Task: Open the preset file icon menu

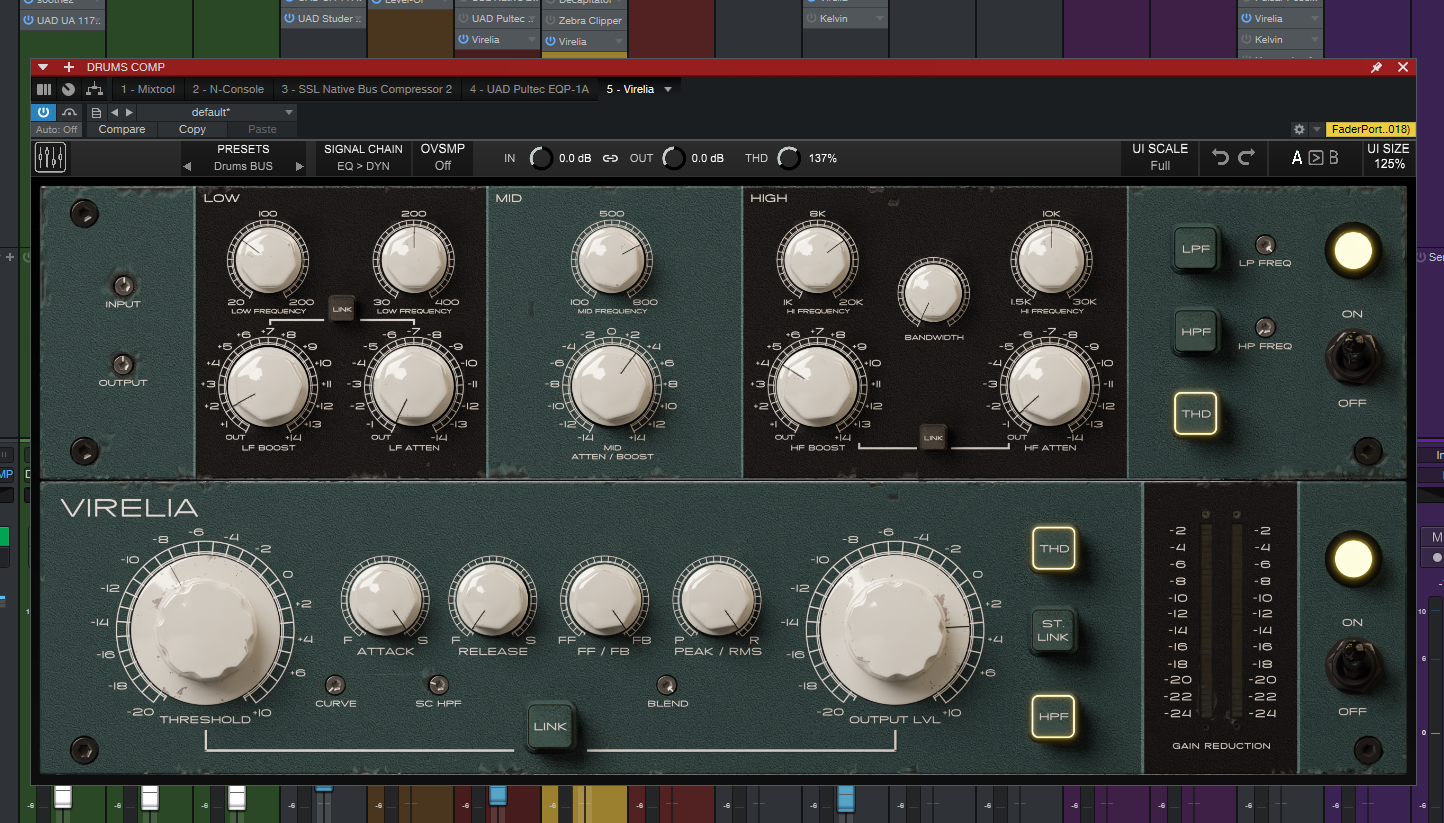Action: point(96,112)
